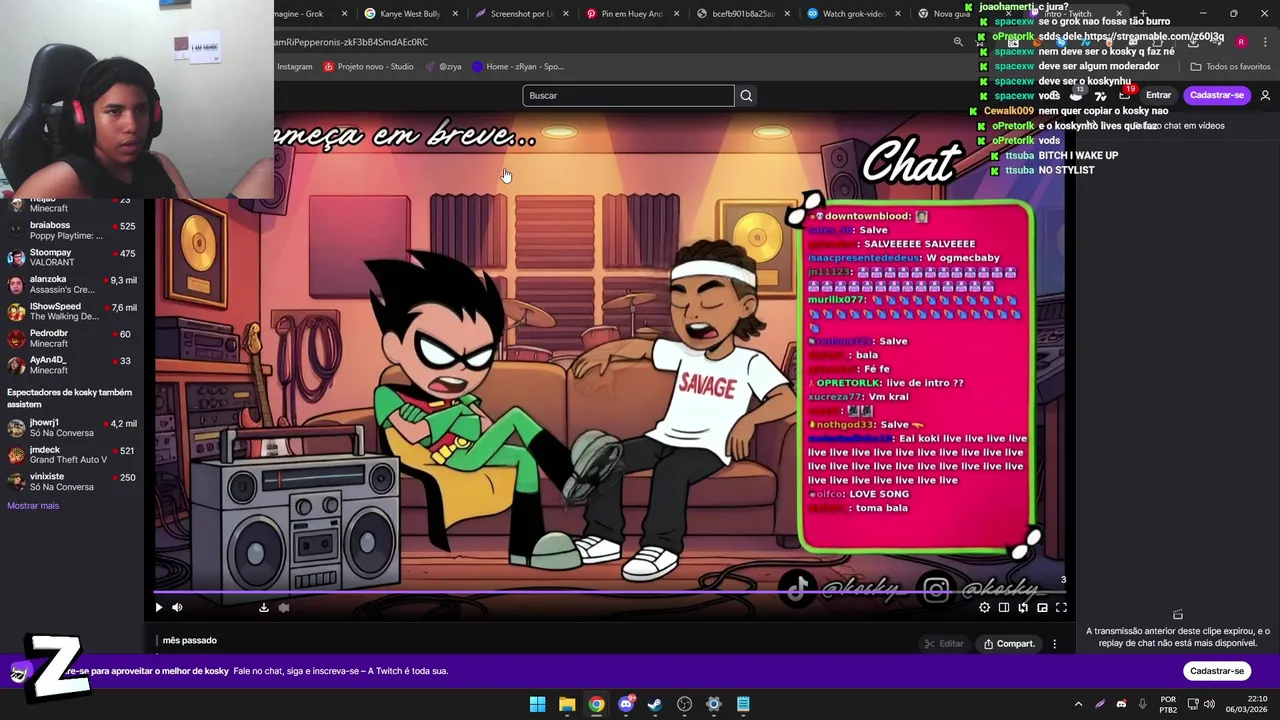
Task: Open Discord from the taskbar
Action: click(626, 704)
